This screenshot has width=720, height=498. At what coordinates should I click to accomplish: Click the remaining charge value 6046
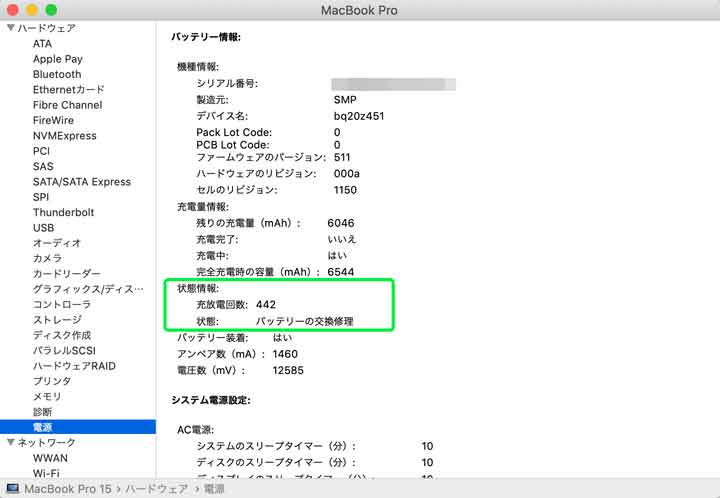tap(341, 223)
